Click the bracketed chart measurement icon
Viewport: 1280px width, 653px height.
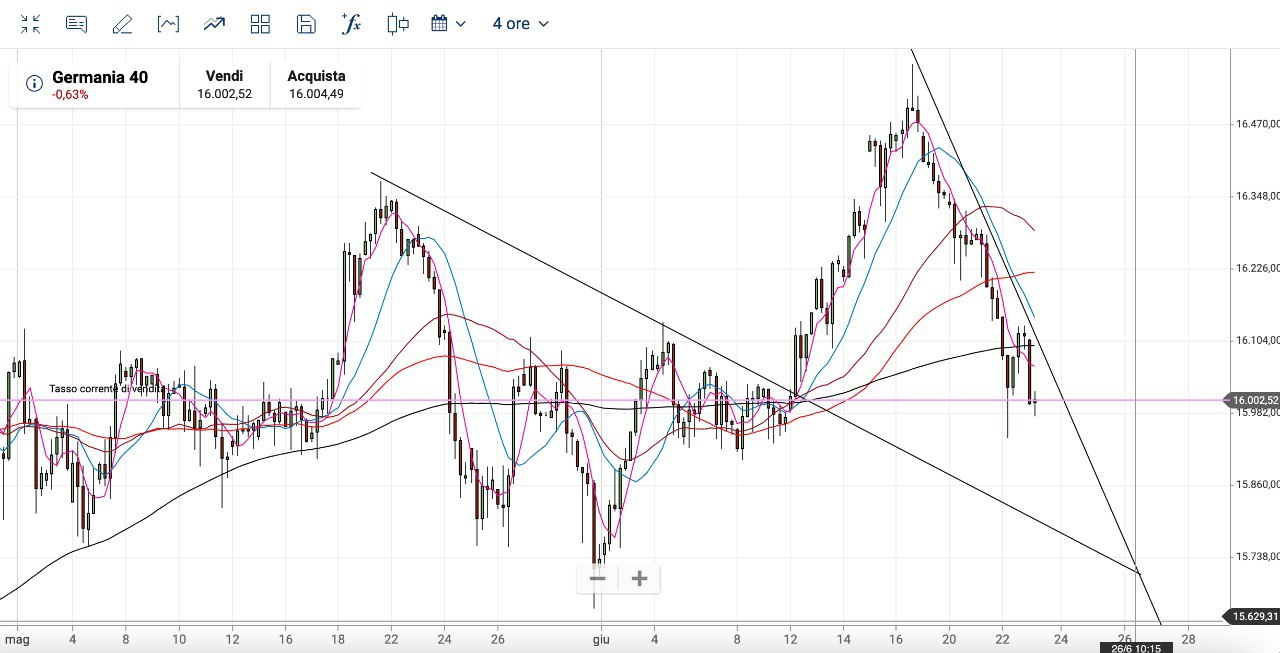tap(168, 24)
